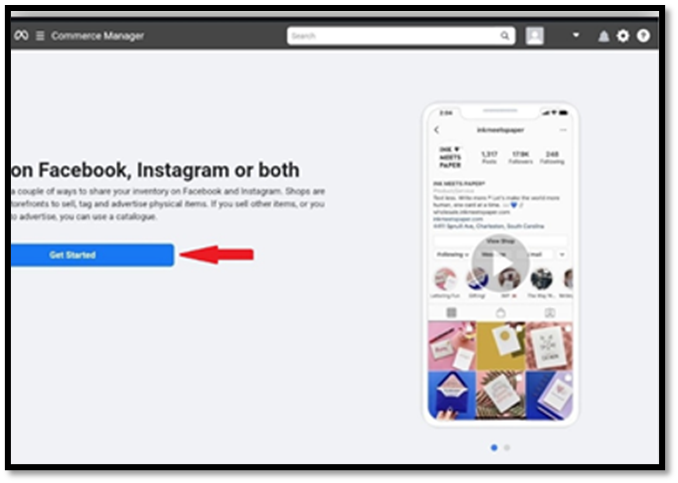Select the grid tab in phone preview
The height and width of the screenshot is (483, 678).
click(451, 312)
